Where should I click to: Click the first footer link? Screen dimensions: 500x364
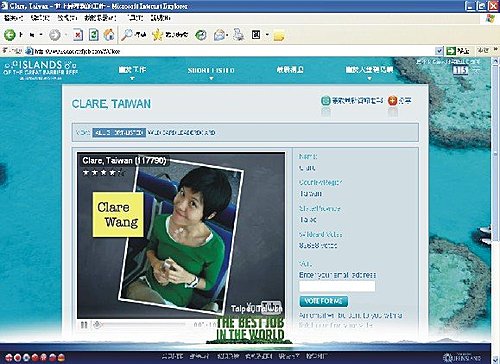(x=172, y=356)
